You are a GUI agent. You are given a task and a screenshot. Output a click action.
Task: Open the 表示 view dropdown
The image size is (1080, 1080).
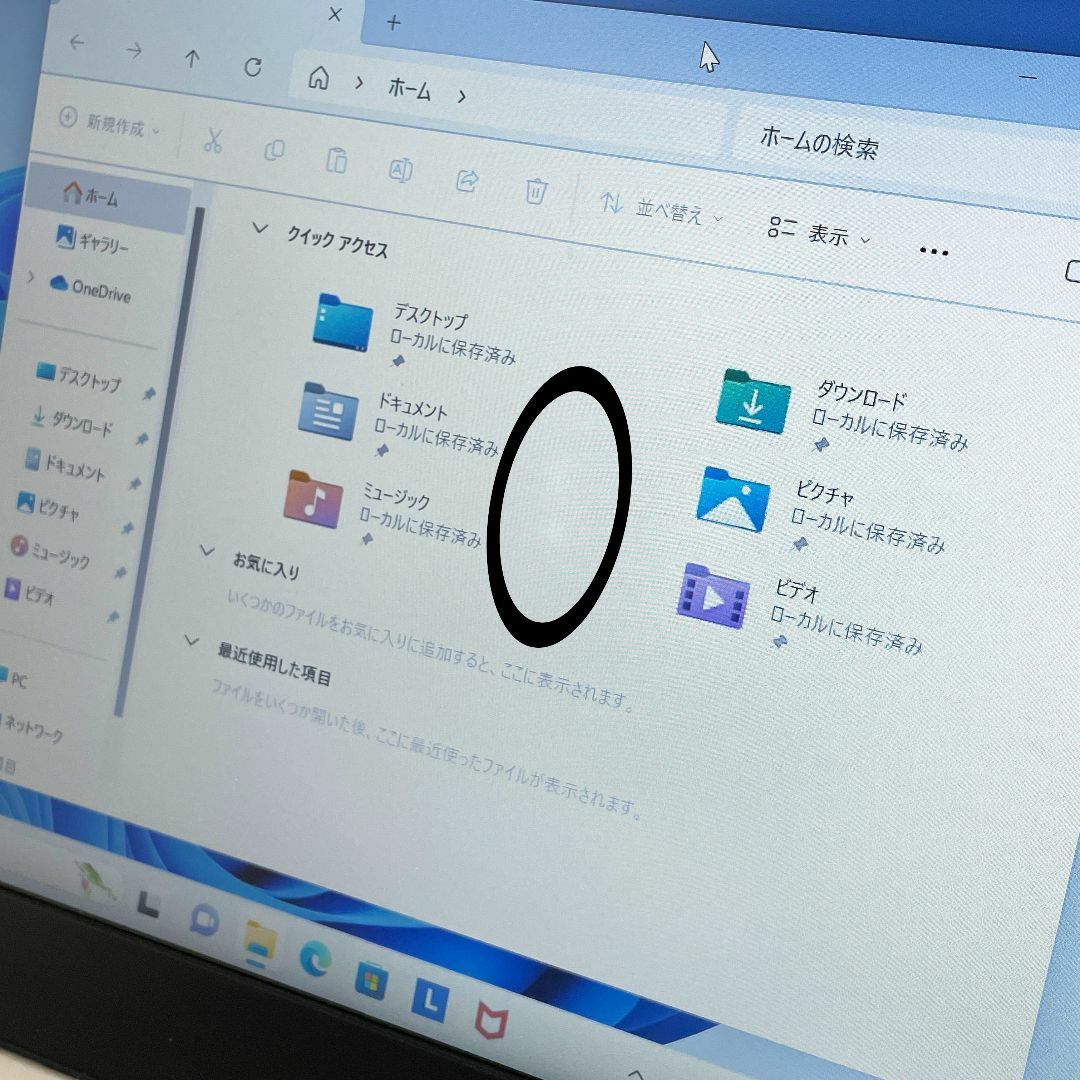pos(819,232)
